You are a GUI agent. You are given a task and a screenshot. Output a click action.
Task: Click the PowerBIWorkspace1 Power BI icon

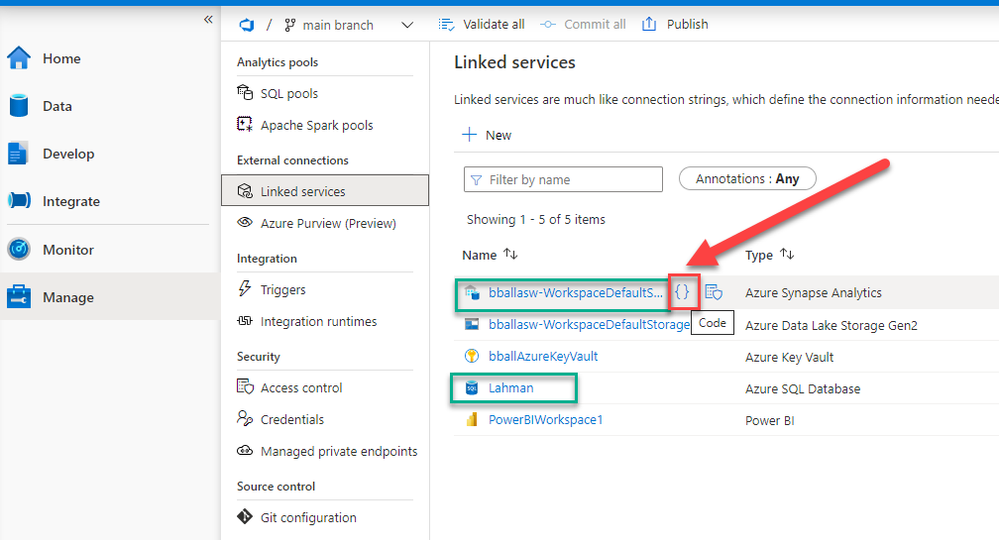pyautogui.click(x=471, y=420)
